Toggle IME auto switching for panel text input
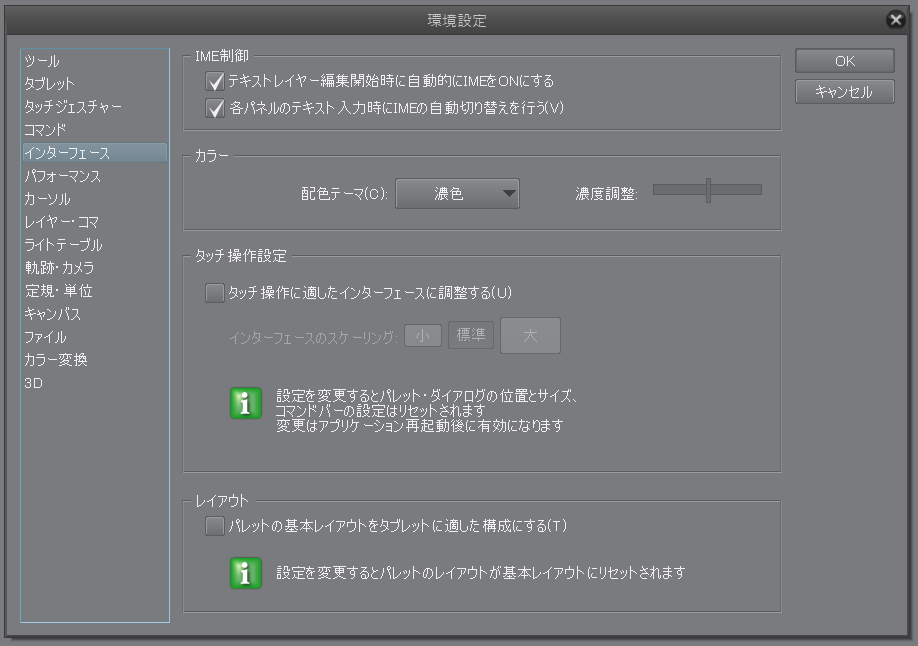 coord(215,108)
